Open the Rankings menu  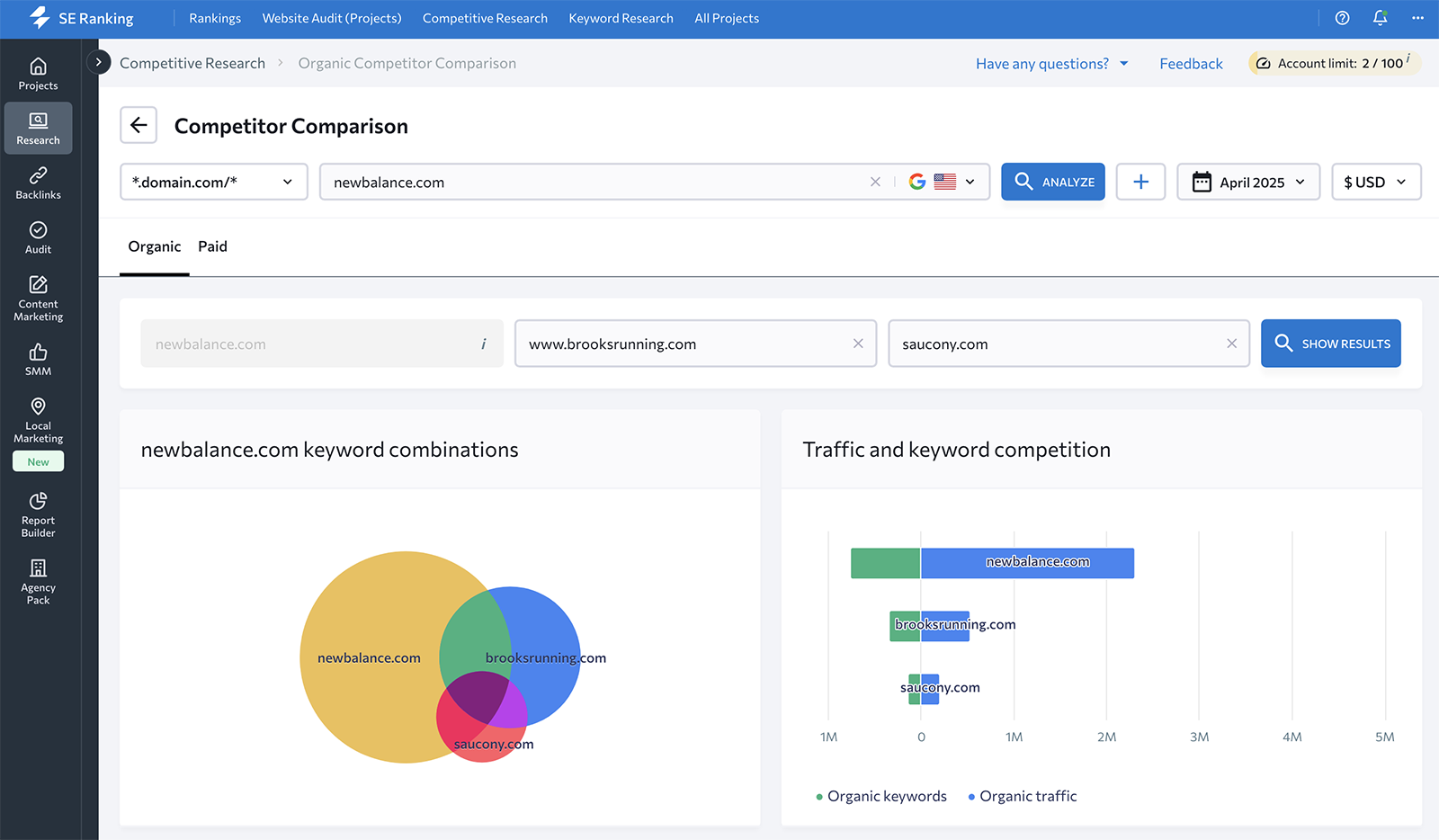pos(215,18)
